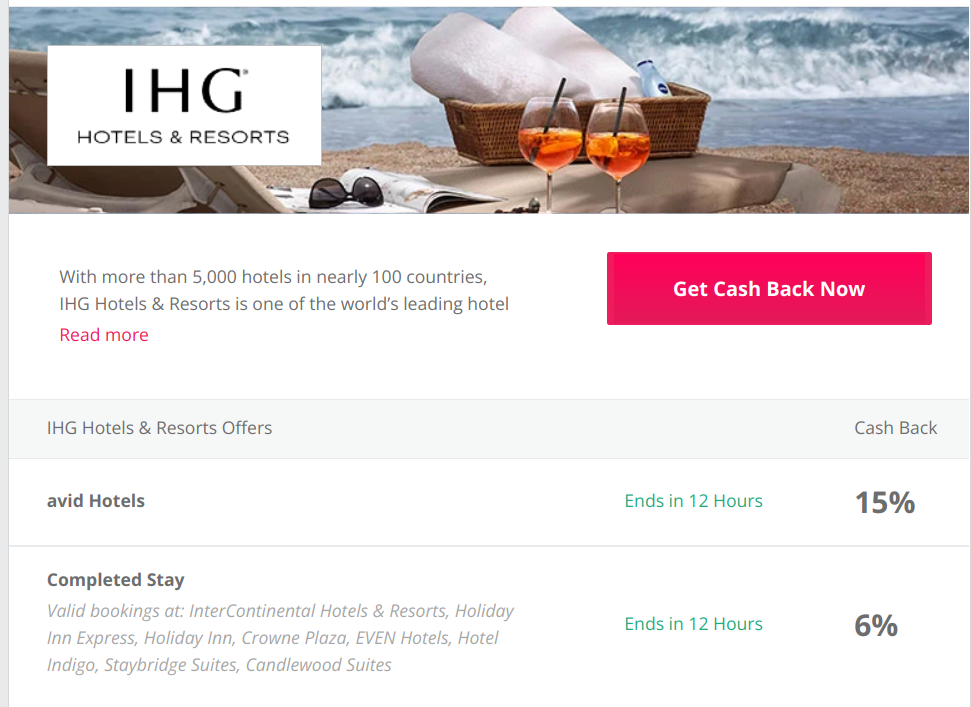Click the valid bookings brand list text
The image size is (971, 707).
(281, 638)
